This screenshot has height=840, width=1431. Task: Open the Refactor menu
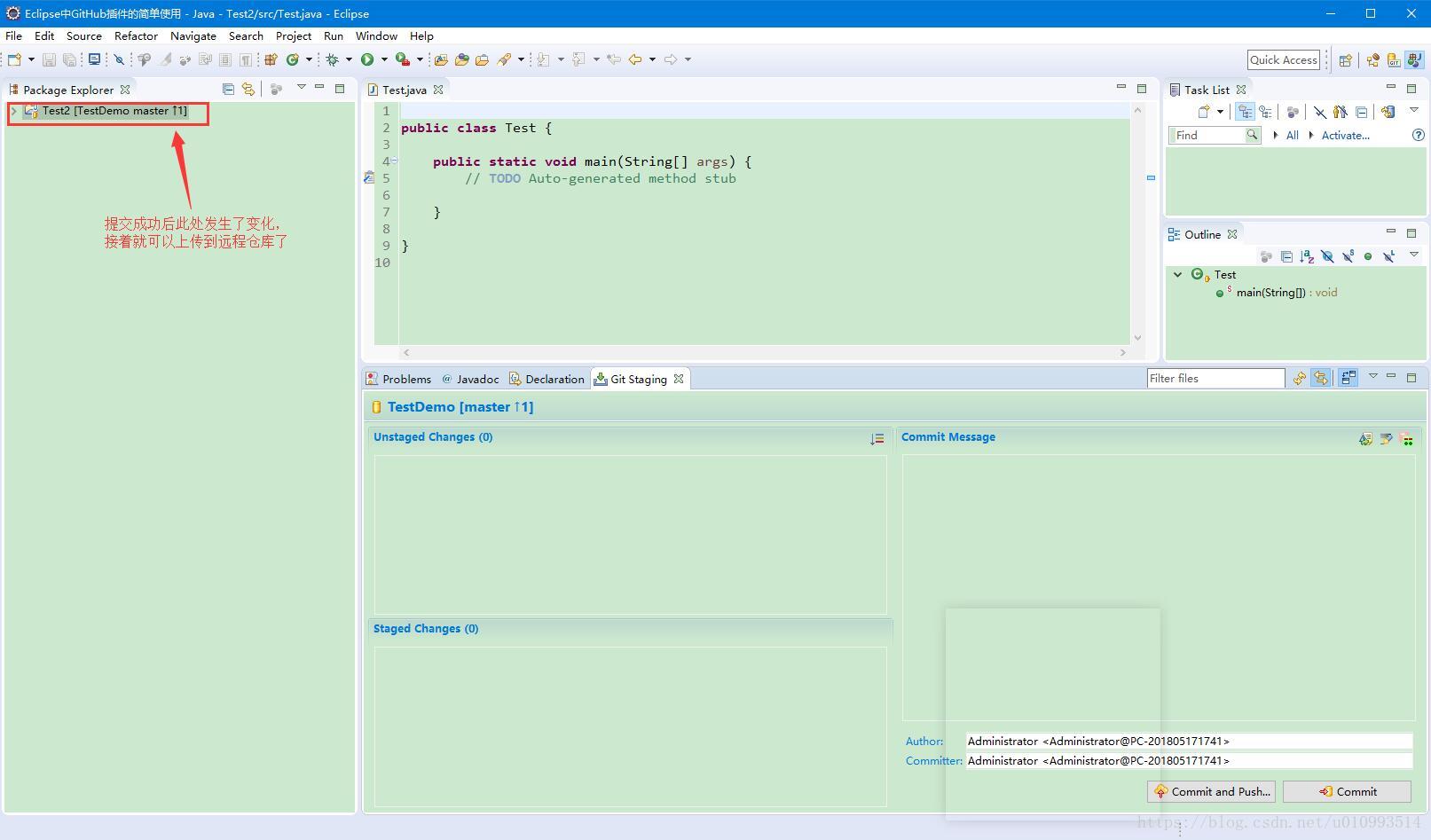136,36
